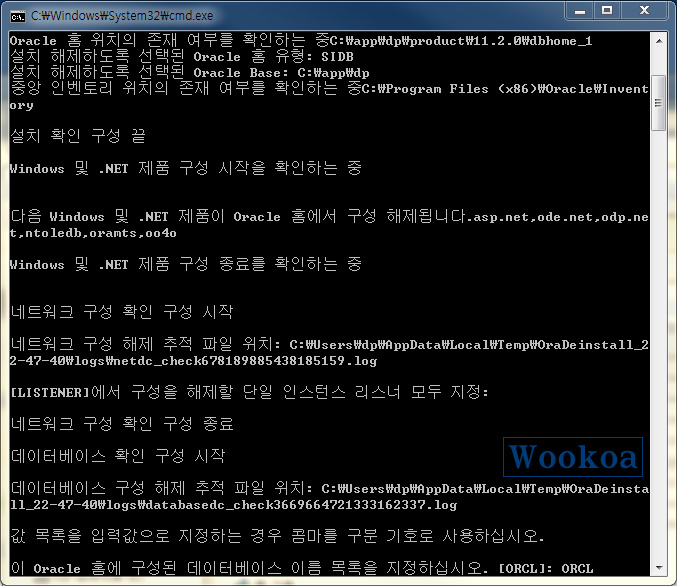Click the window title text cmd.exe
Image resolution: width=677 pixels, height=586 pixels.
point(122,16)
